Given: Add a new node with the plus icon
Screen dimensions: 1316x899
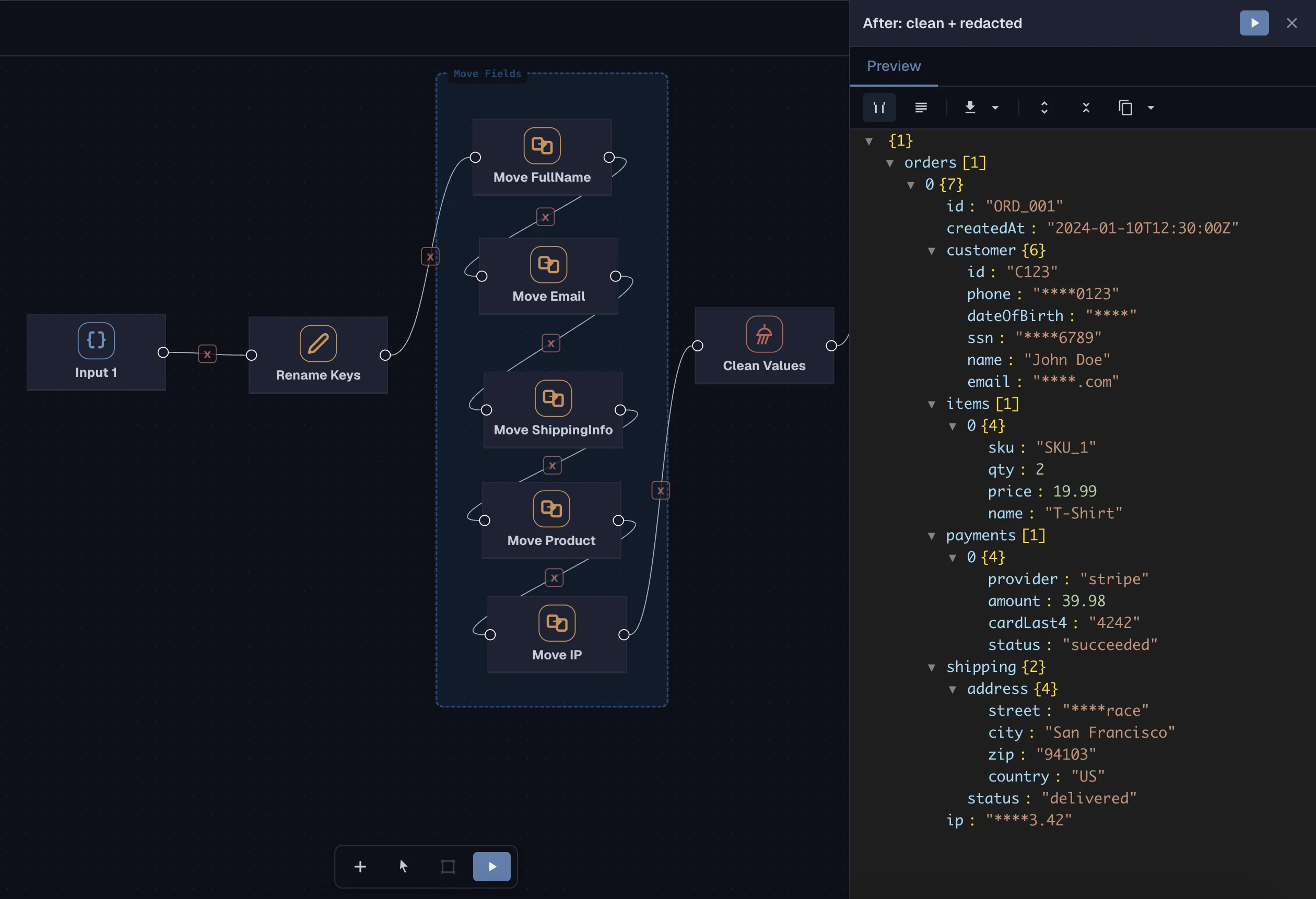Looking at the screenshot, I should pos(360,866).
